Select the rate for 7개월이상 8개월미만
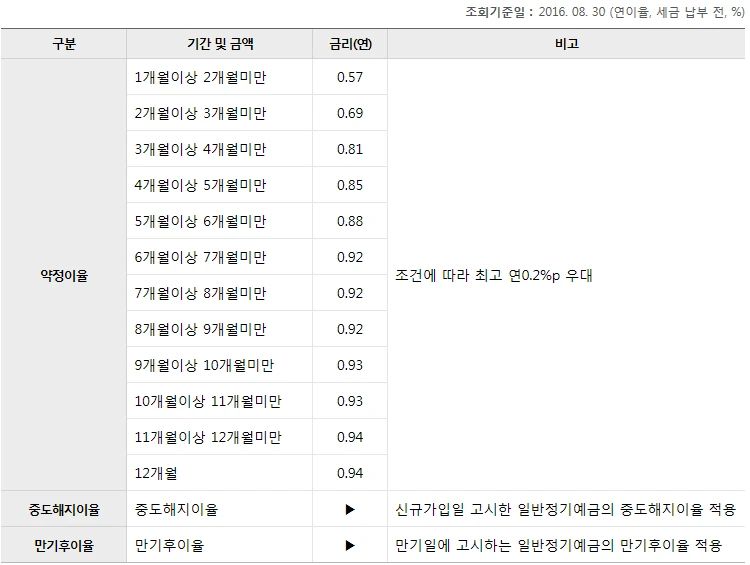Image resolution: width=750 pixels, height=565 pixels. pos(350,293)
